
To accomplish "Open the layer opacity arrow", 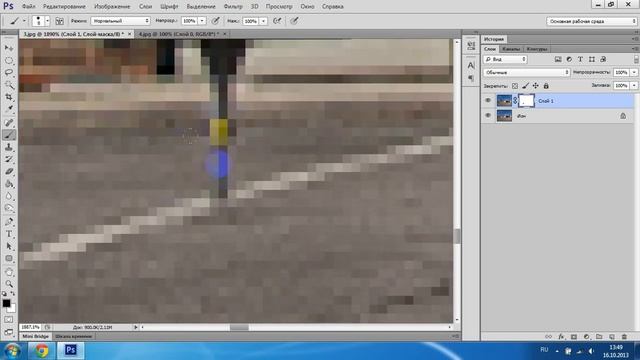I will (x=634, y=72).
